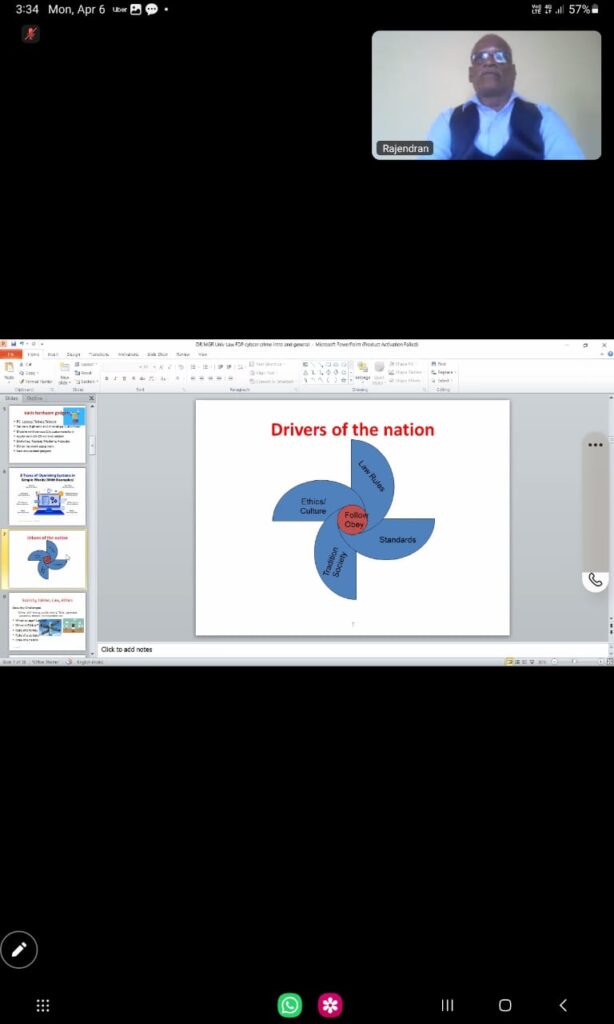Tap the three-dots more options handle
The width and height of the screenshot is (614, 1024).
tap(596, 445)
